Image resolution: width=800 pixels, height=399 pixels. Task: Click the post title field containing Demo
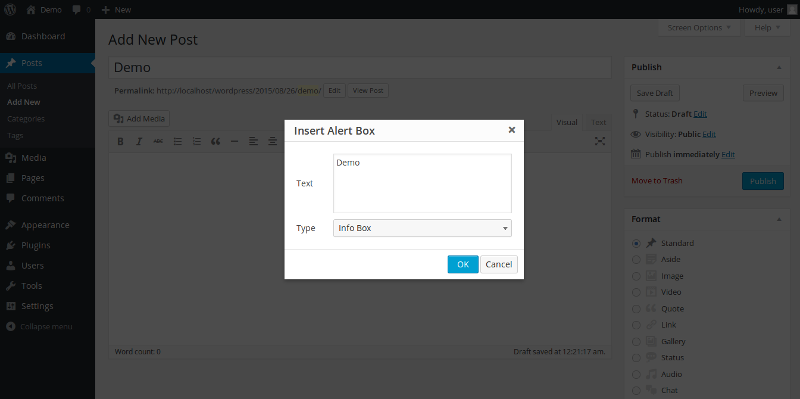click(x=360, y=67)
